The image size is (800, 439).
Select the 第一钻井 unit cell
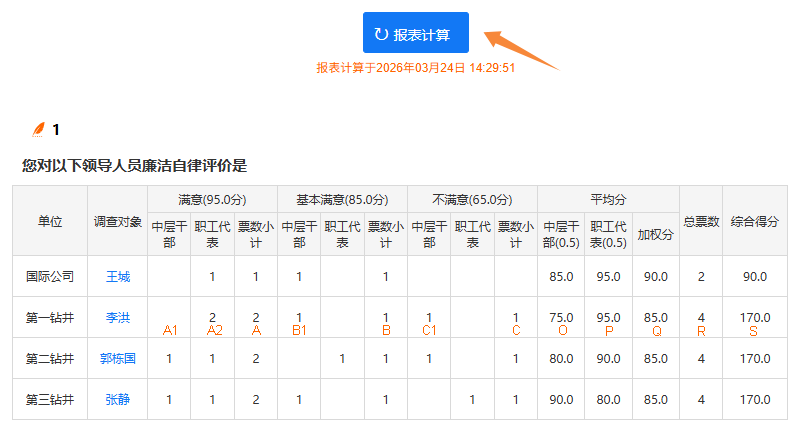(x=50, y=318)
